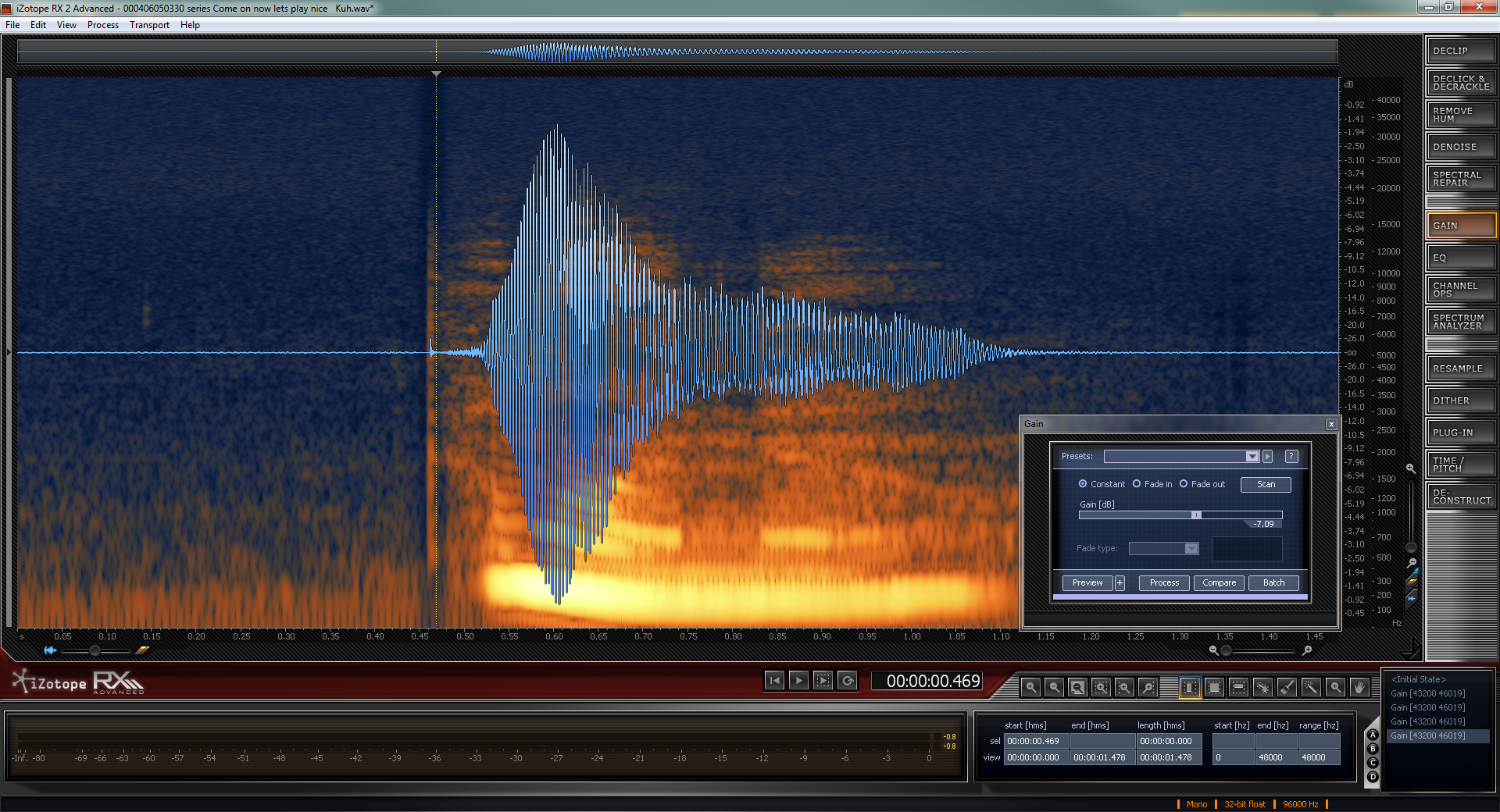Click Compare in Gain panel

(1219, 583)
